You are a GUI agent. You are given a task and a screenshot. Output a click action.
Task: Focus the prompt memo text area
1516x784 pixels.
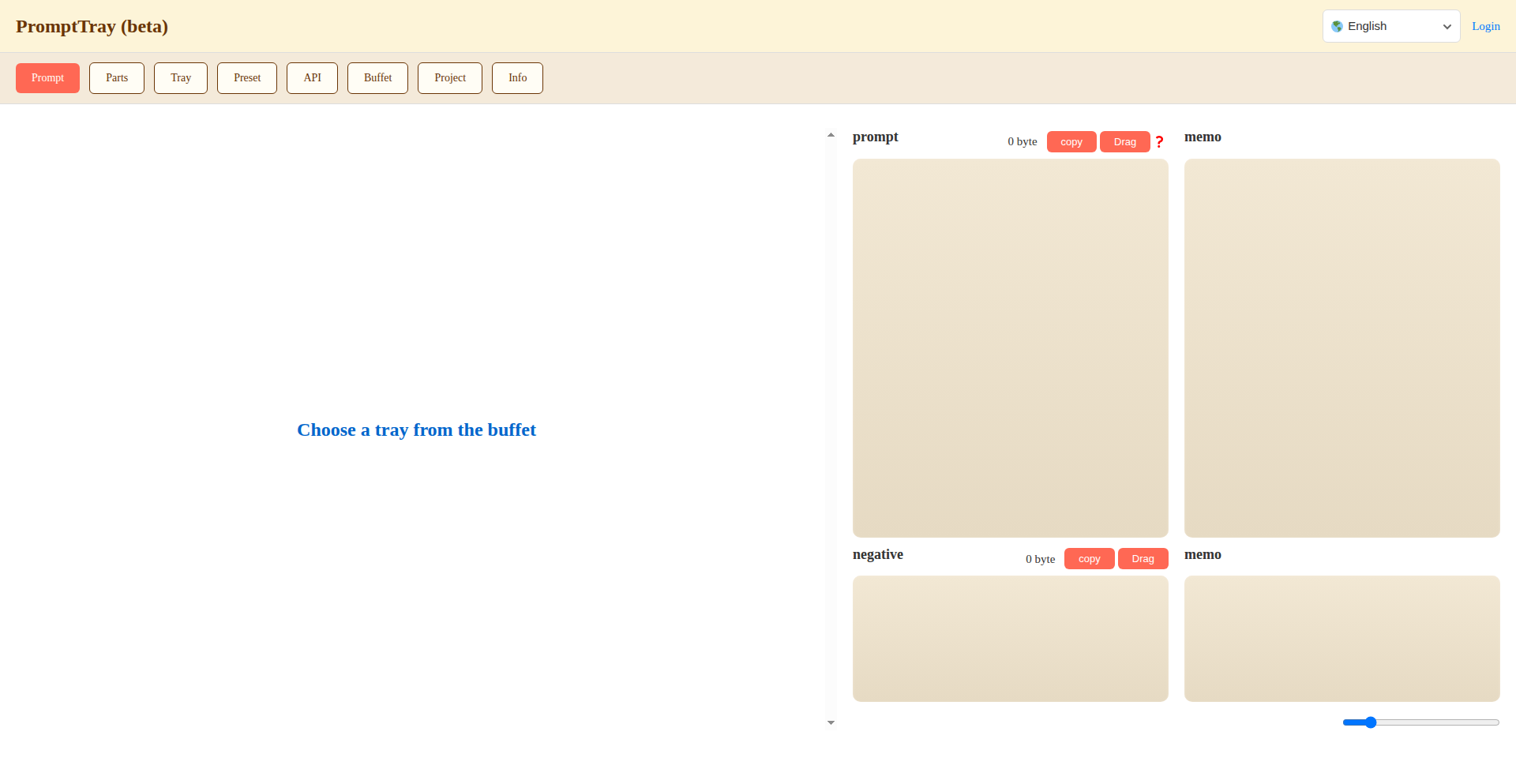click(x=1342, y=348)
